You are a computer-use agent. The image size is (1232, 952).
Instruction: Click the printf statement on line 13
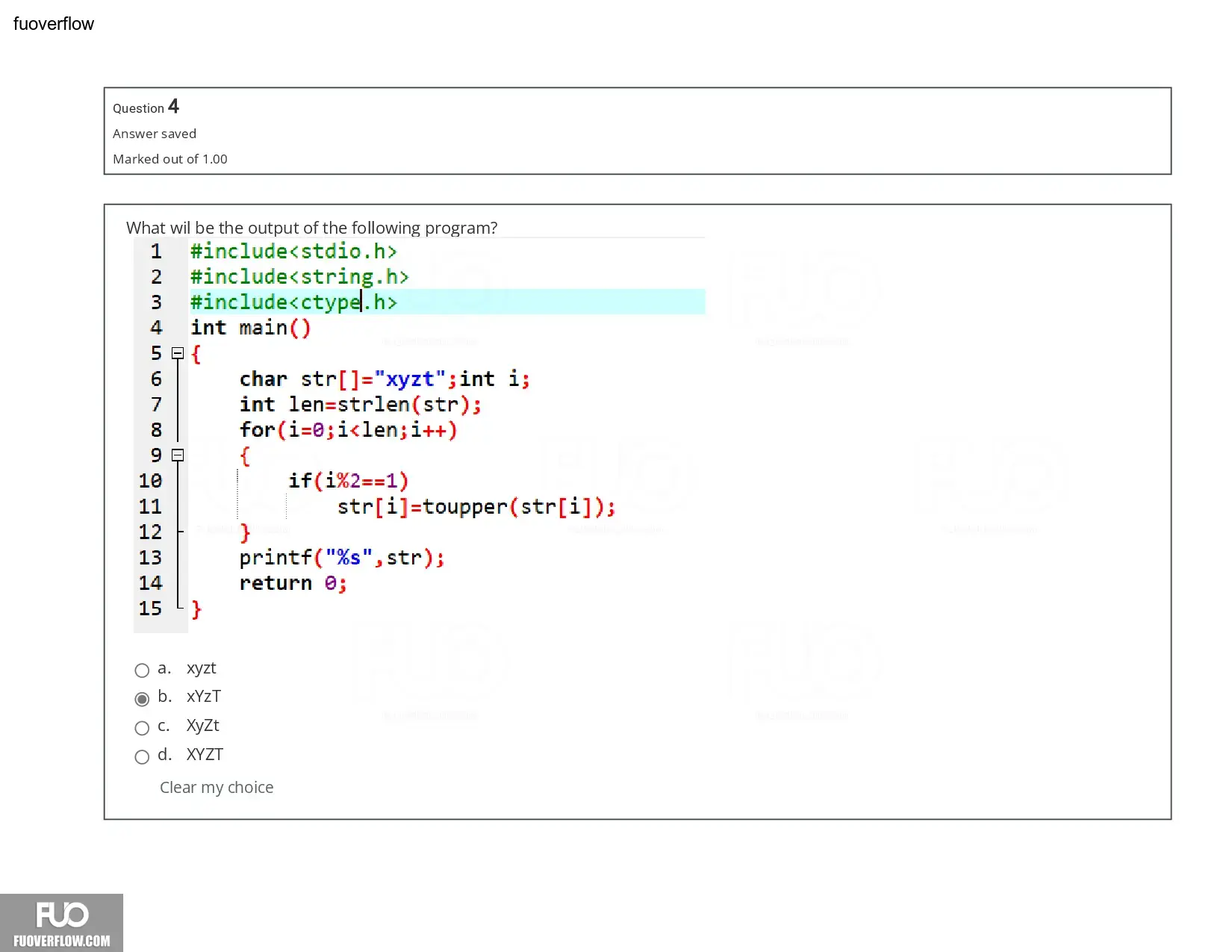click(x=342, y=558)
